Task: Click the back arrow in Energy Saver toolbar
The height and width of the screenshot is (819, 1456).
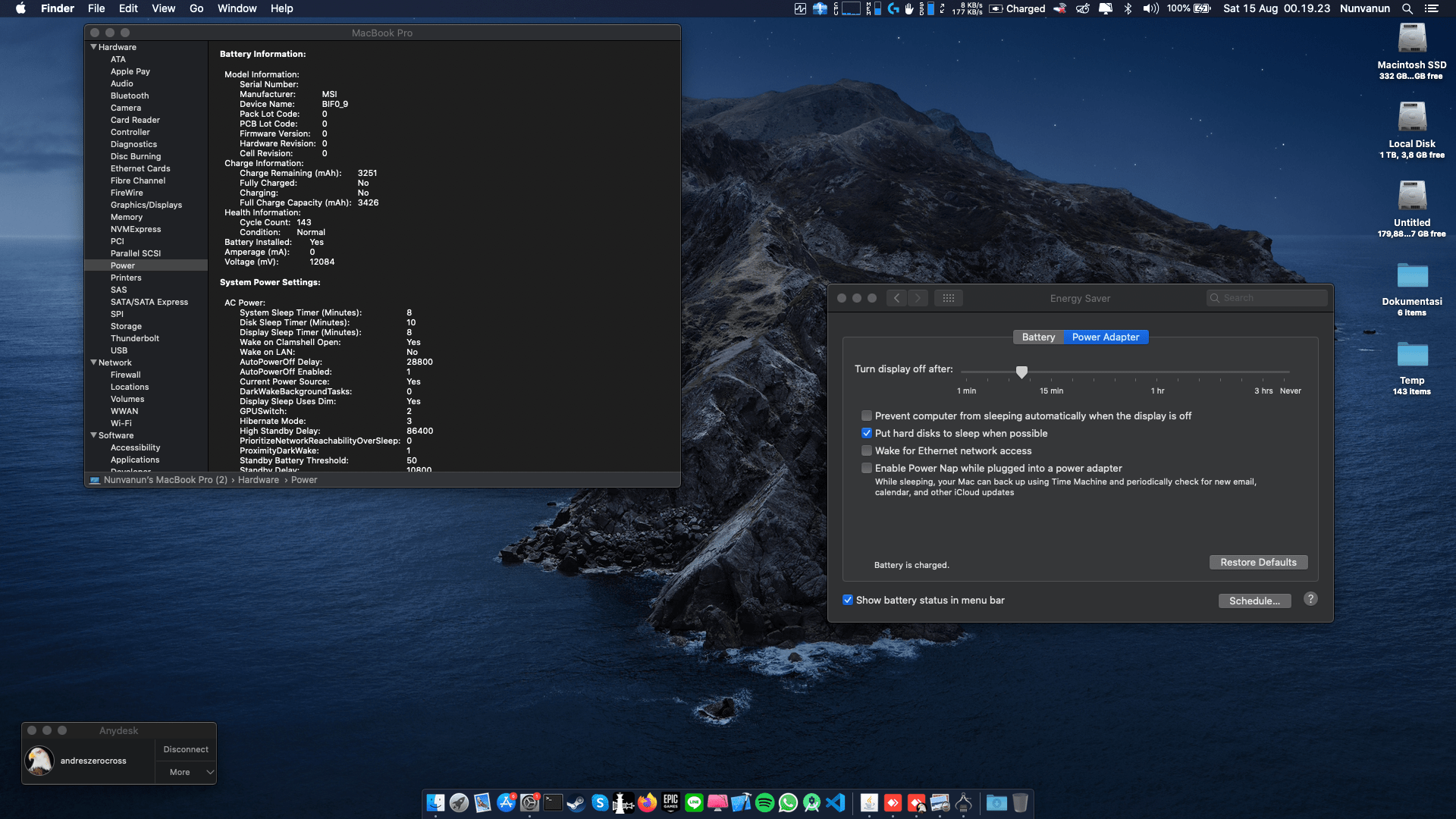Action: [896, 298]
